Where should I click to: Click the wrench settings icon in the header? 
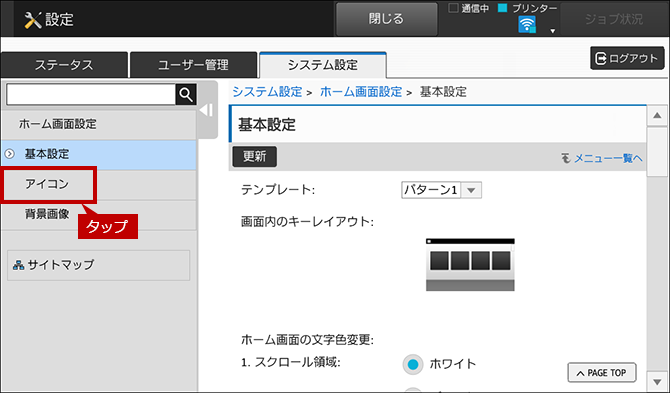32,20
